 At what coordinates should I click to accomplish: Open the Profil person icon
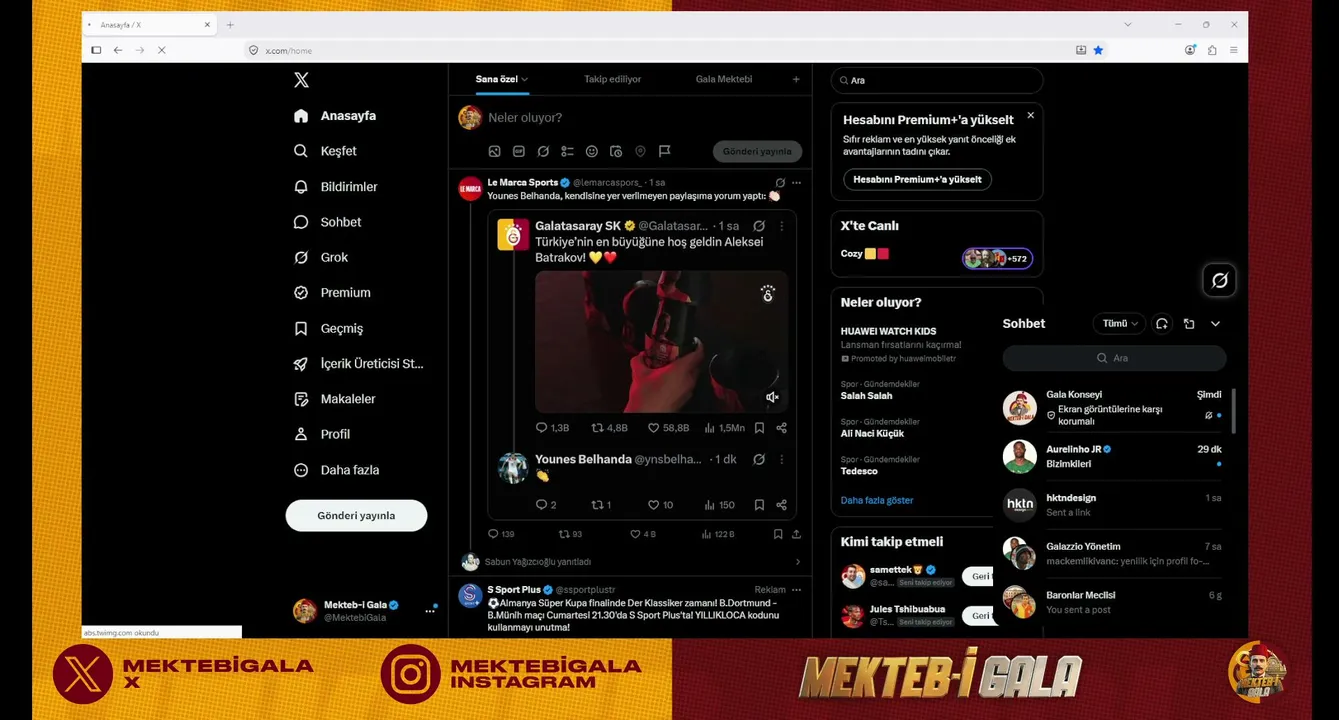coord(301,435)
